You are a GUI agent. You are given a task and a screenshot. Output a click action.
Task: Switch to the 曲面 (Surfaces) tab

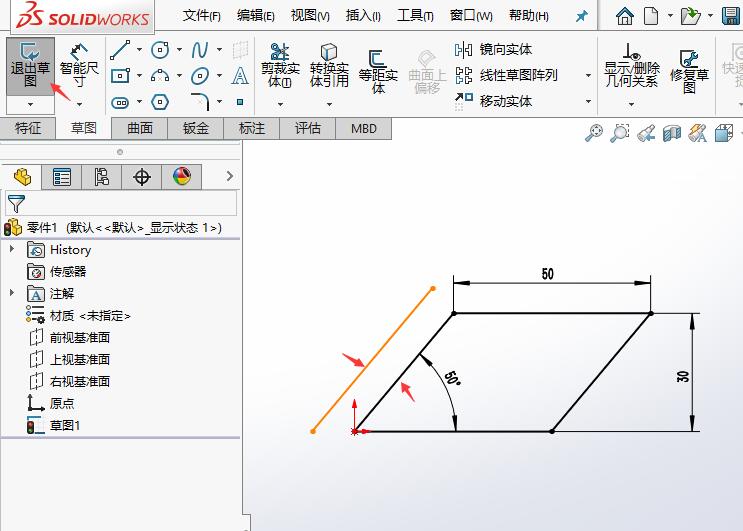[x=140, y=128]
